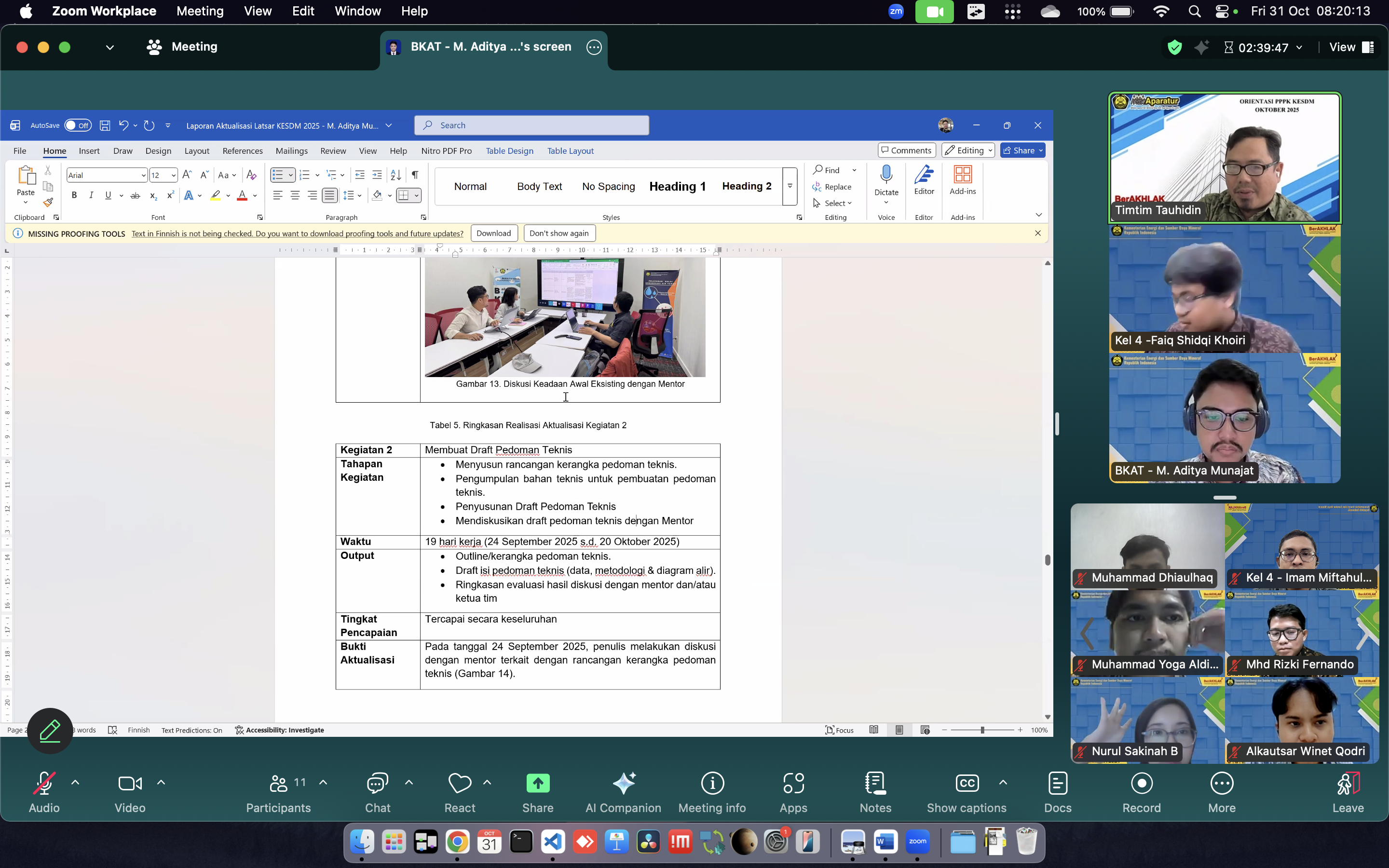Click the Show/Hide paragraph marks icon
Image resolution: width=1389 pixels, height=868 pixels.
coord(415,175)
